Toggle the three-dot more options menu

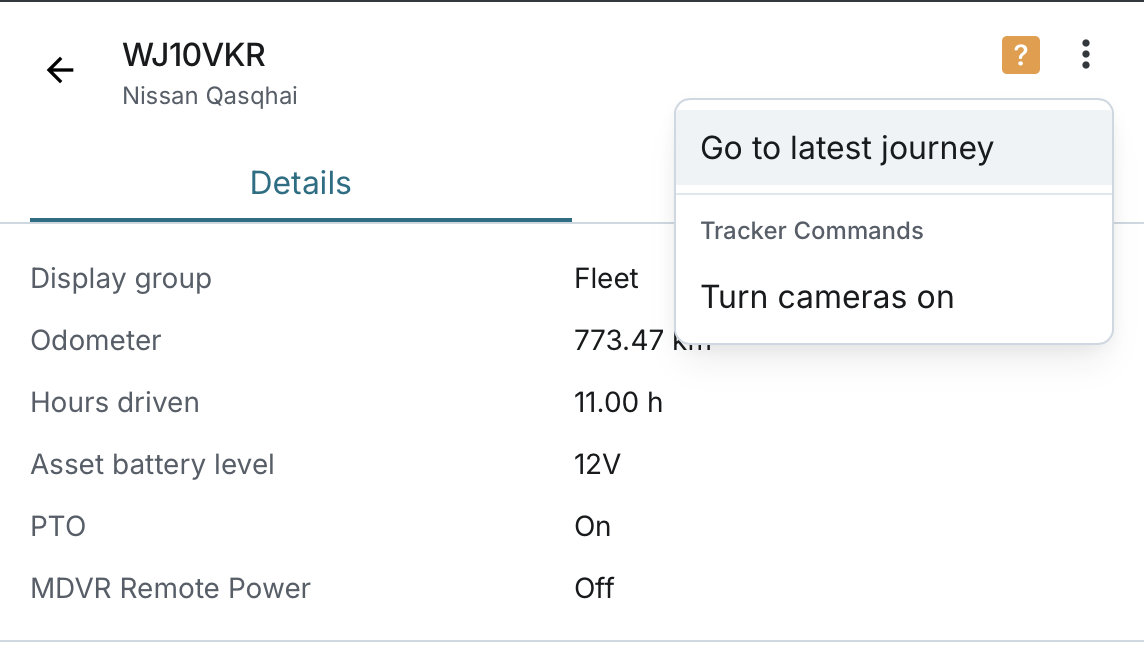pos(1085,55)
